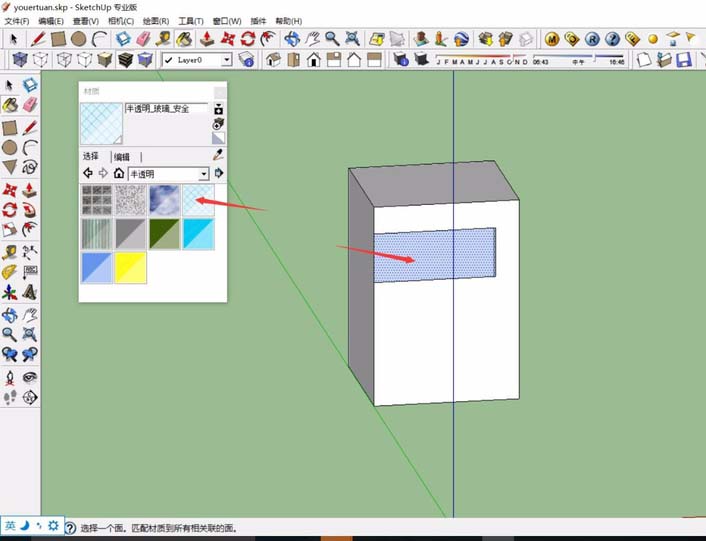Viewport: 706px width, 541px height.
Task: Select the Paint Bucket tool in left toolbar
Action: pos(10,105)
